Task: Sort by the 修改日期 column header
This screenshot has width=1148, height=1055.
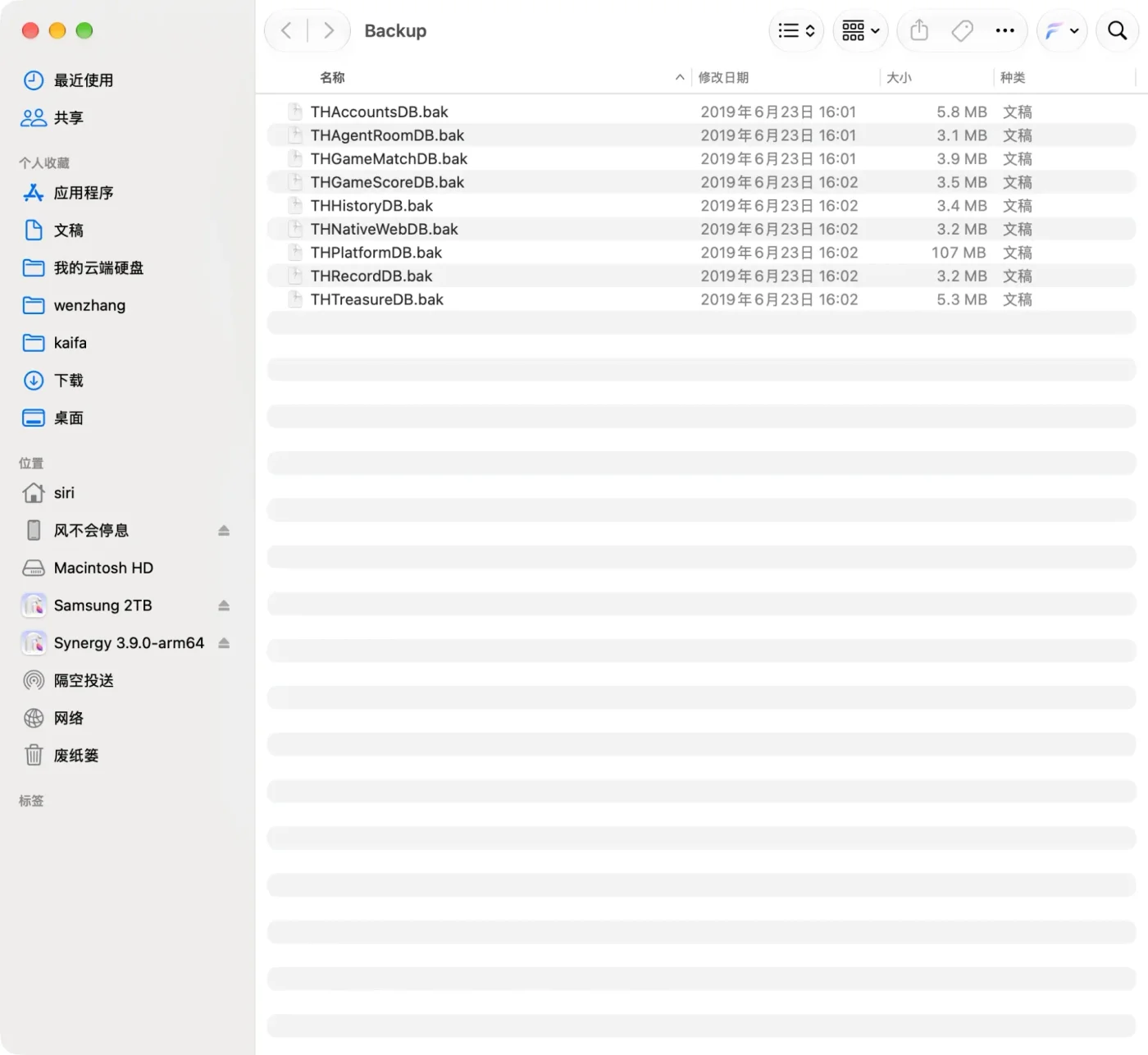Action: [723, 77]
